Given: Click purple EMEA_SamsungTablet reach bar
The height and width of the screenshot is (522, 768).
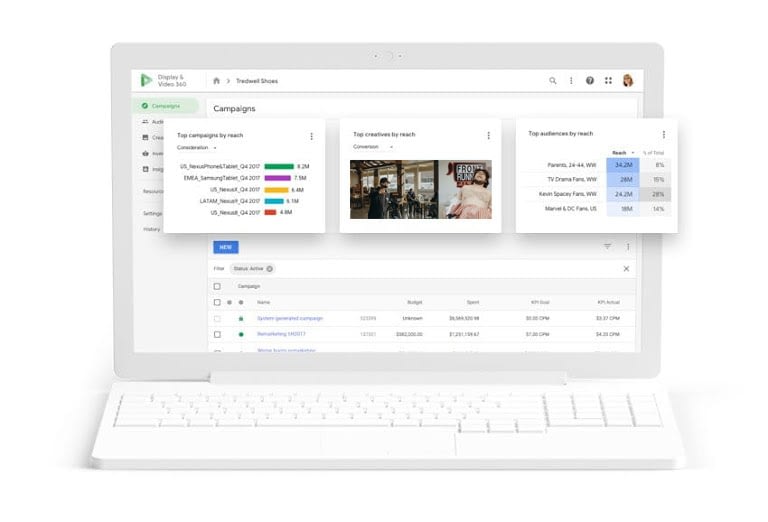Looking at the screenshot, I should point(278,178).
